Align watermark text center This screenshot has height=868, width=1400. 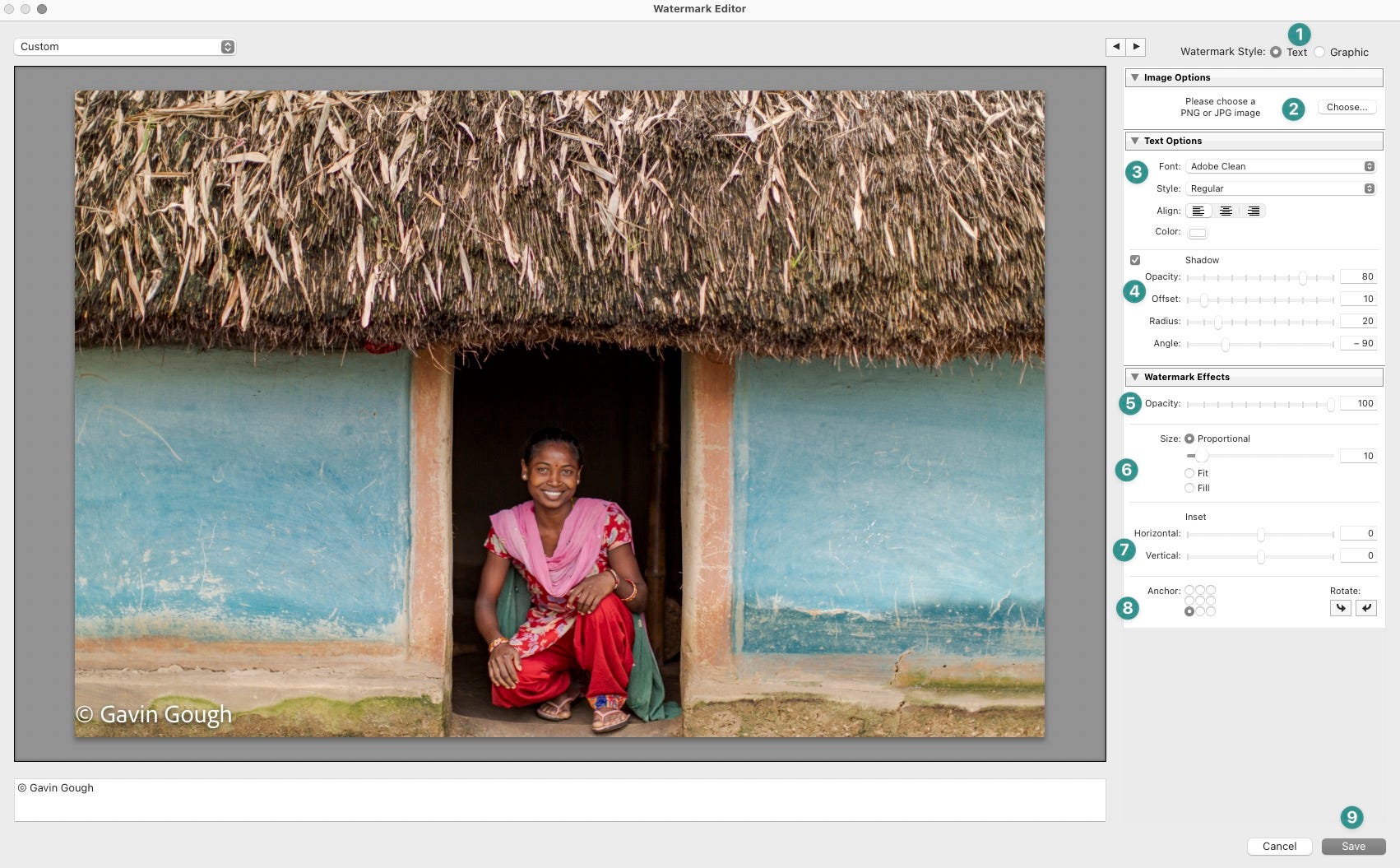pos(1226,211)
